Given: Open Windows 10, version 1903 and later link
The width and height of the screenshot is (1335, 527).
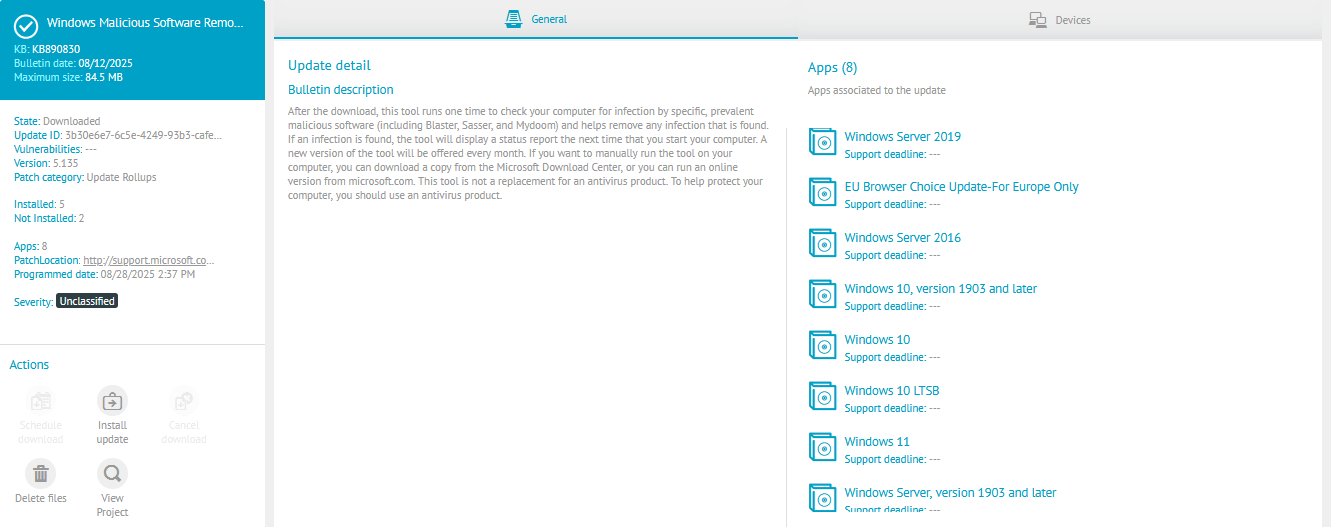Looking at the screenshot, I should pyautogui.click(x=940, y=289).
